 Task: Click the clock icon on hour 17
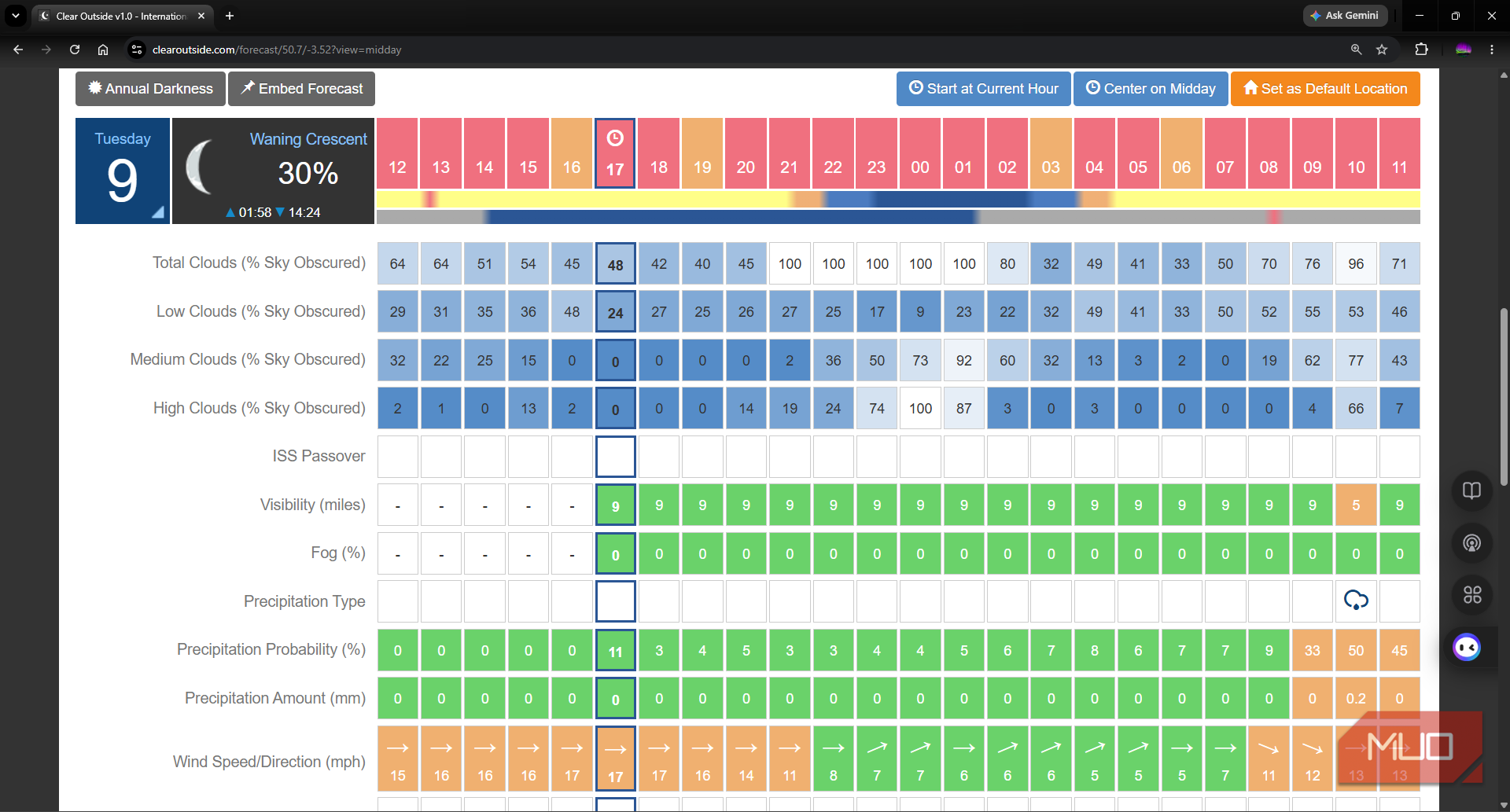click(x=615, y=138)
